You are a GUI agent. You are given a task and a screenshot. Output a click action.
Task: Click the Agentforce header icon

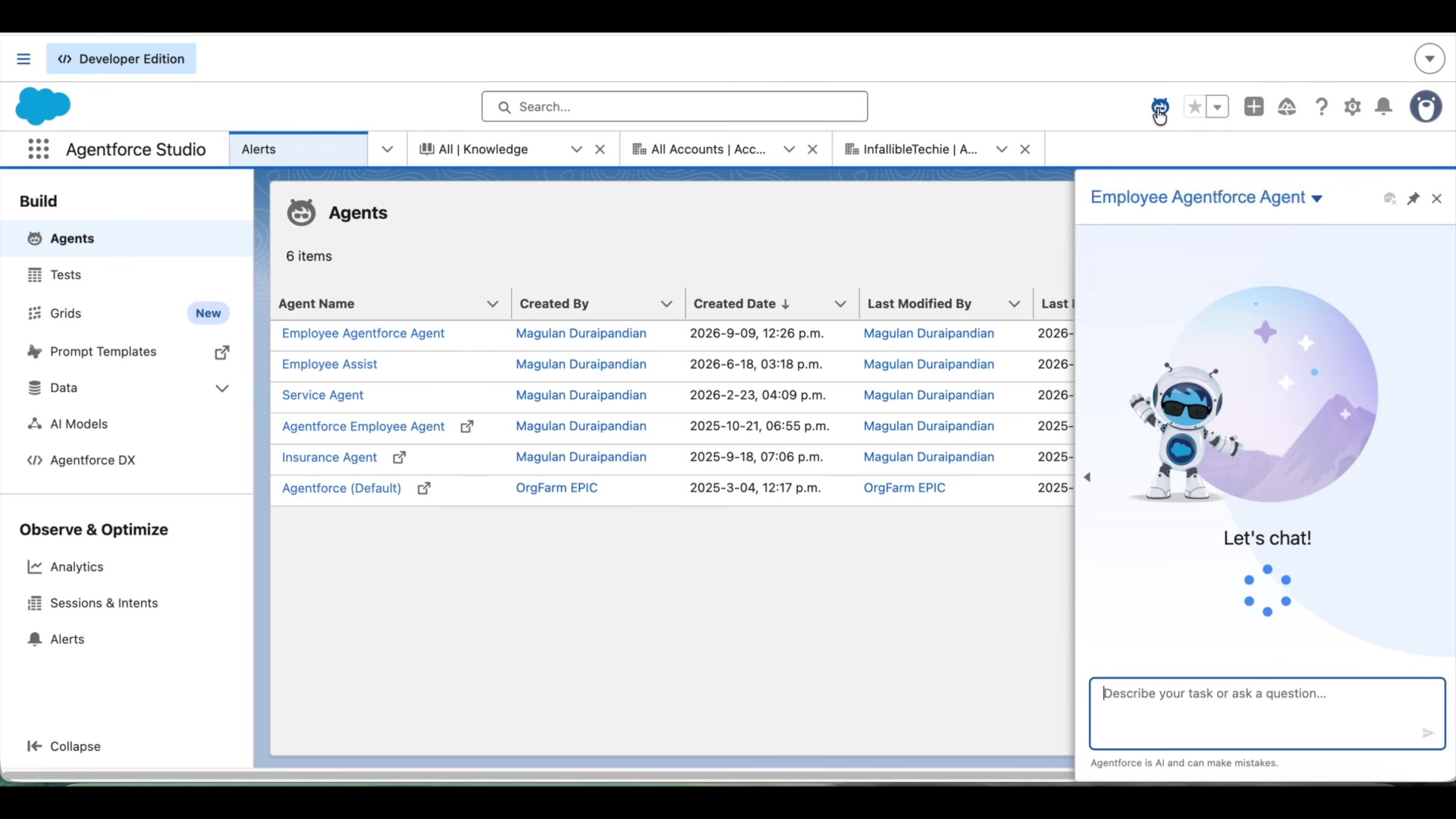click(x=1160, y=107)
